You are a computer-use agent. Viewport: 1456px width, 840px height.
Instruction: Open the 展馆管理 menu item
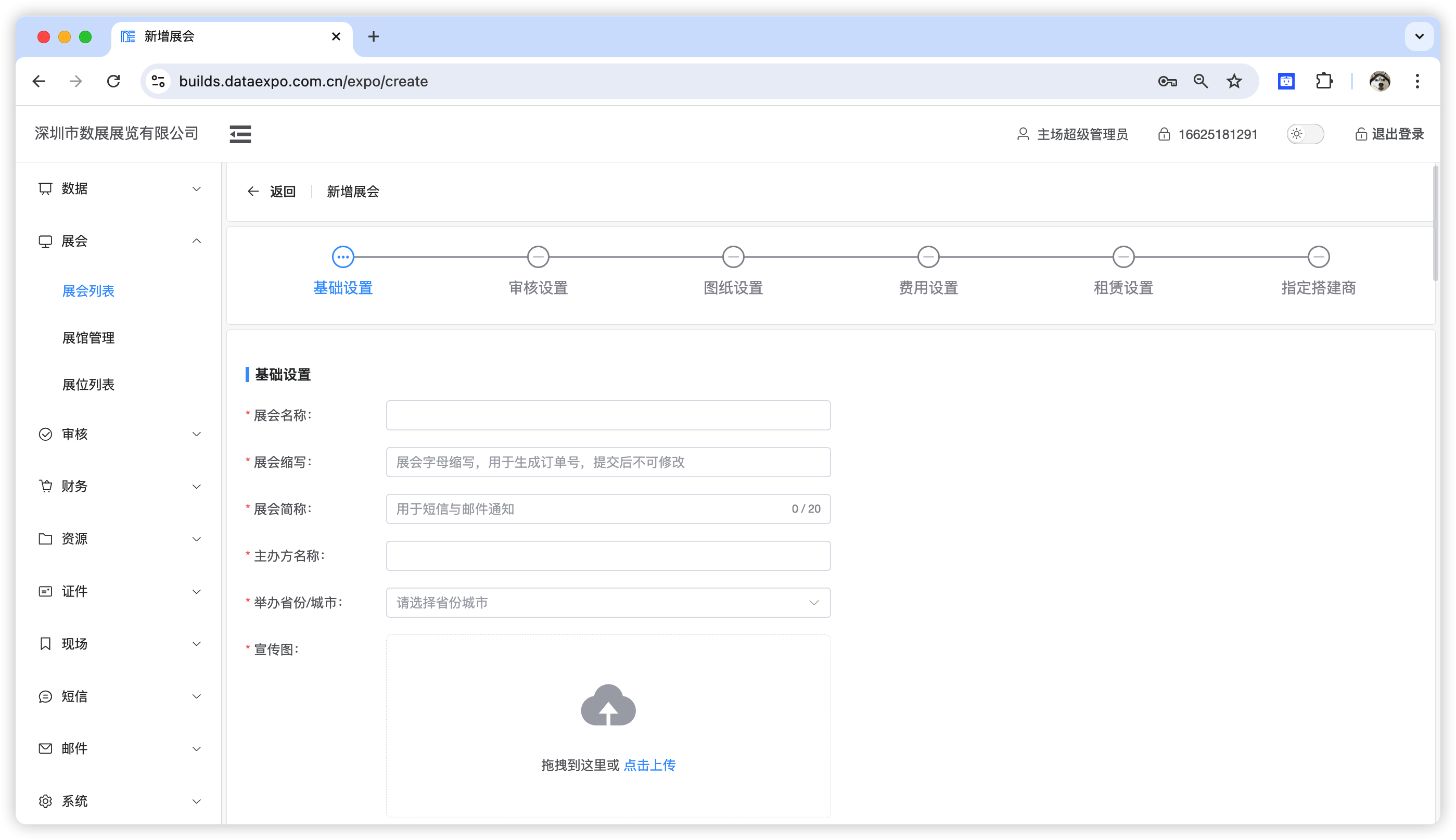pos(88,337)
